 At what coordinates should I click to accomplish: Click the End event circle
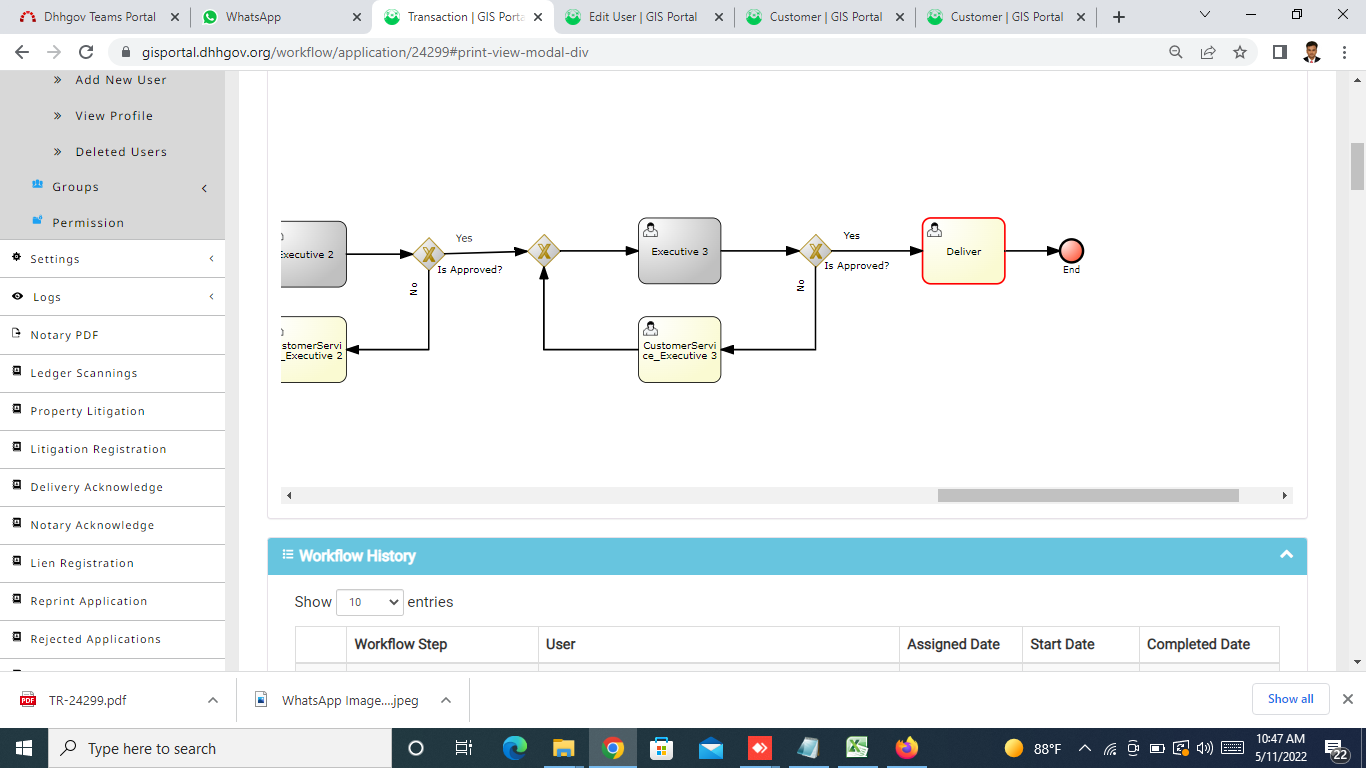click(x=1071, y=251)
